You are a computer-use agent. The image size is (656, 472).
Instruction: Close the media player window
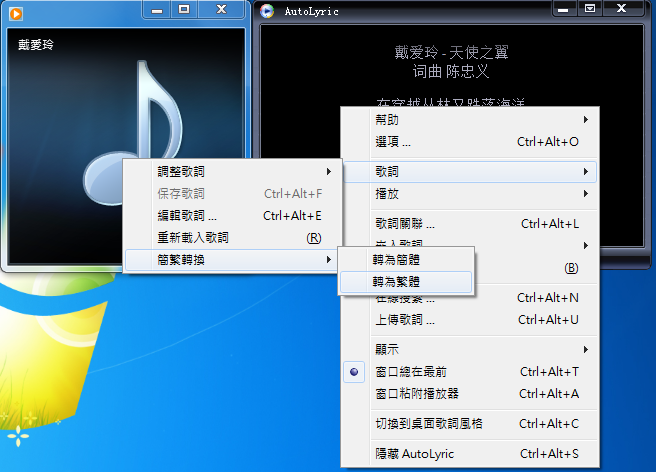[221, 10]
